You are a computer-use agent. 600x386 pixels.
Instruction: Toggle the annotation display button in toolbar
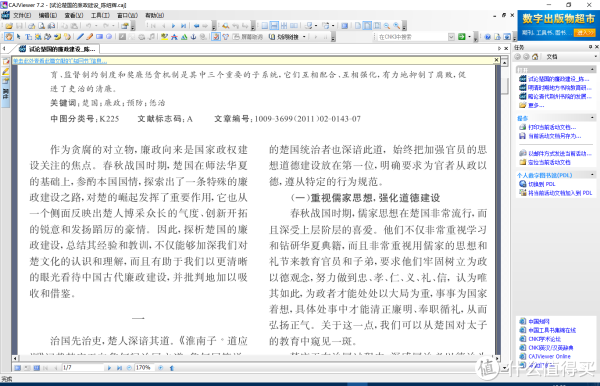216,37
